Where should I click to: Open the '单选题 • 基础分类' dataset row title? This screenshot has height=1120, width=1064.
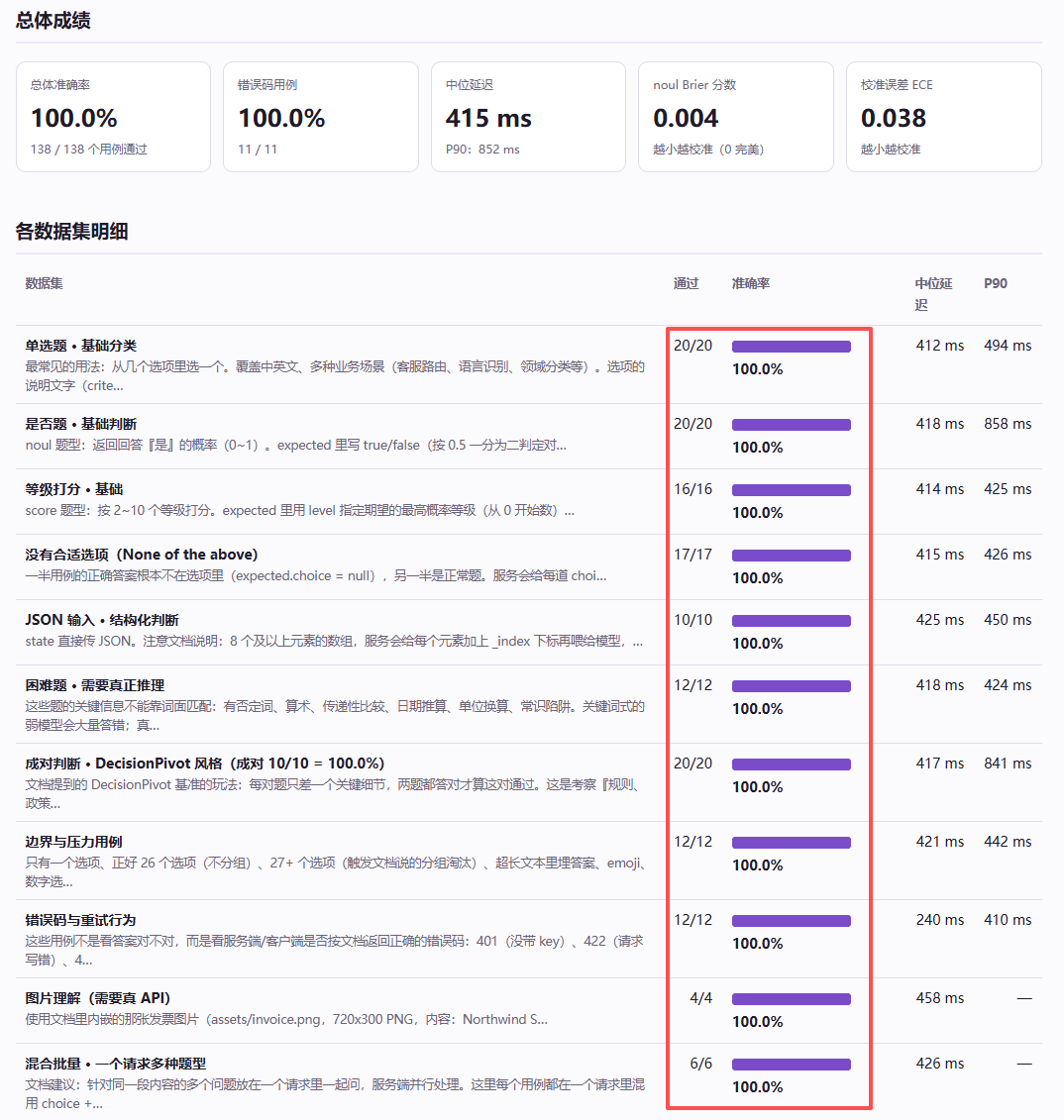pyautogui.click(x=81, y=346)
